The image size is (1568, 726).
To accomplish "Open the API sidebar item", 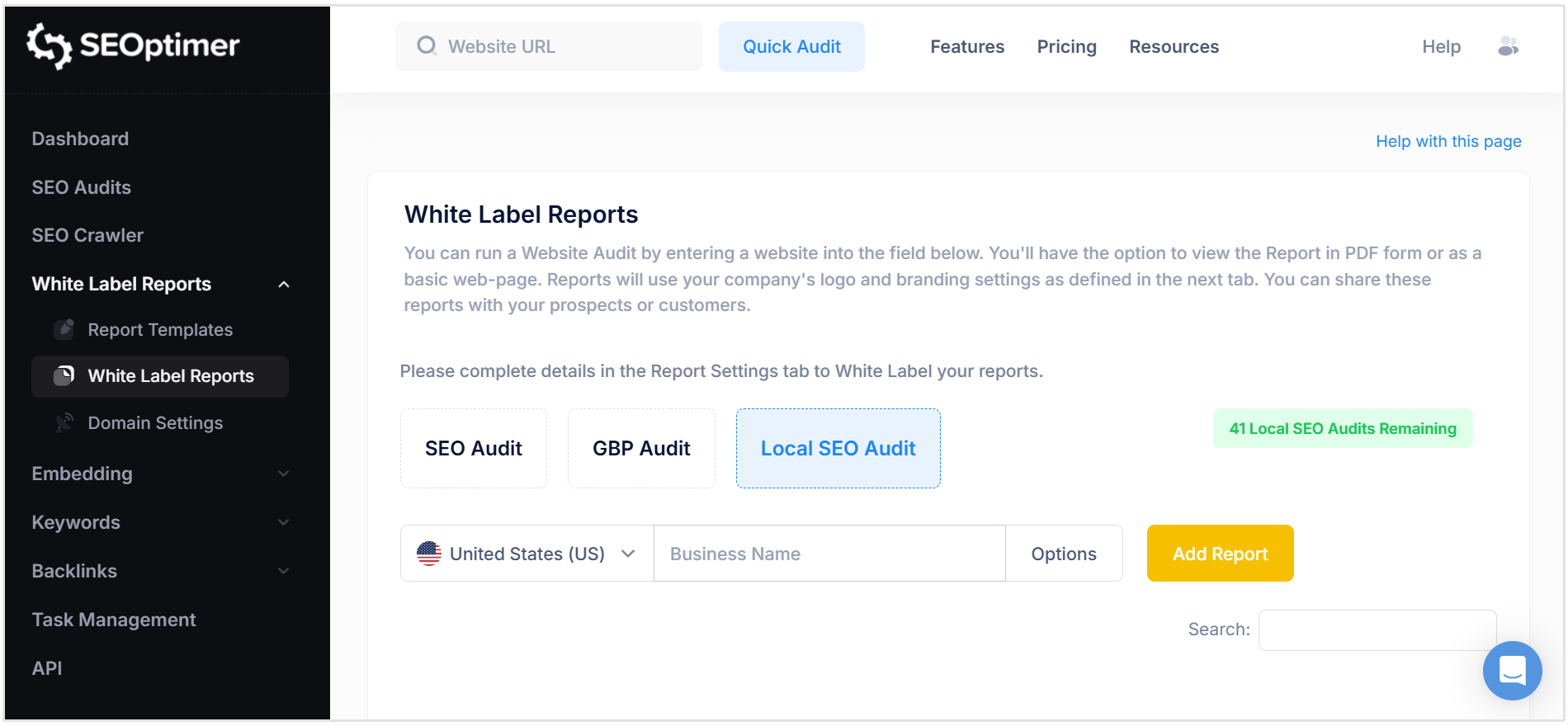I will tap(47, 668).
